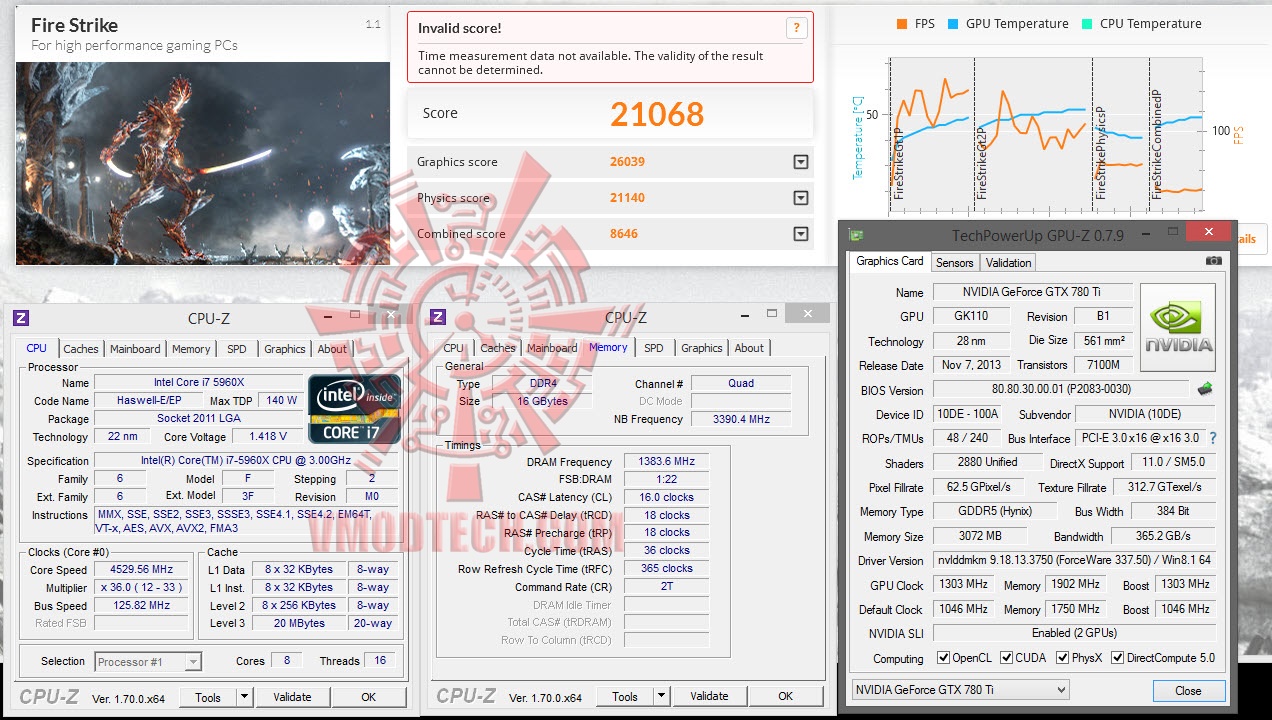Open Graphics tab in right CPU-Z window
The image size is (1272, 720).
[702, 348]
